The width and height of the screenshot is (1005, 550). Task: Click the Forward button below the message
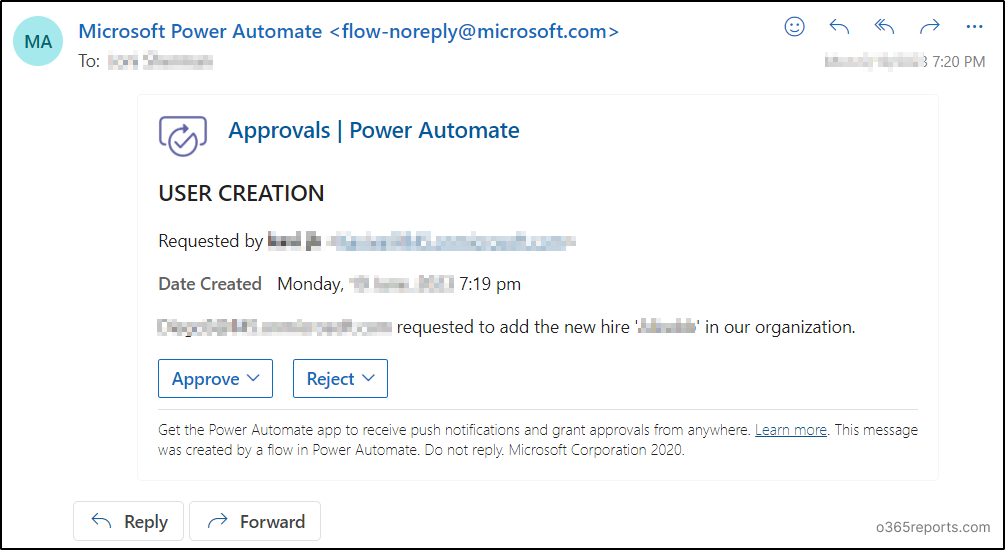pyautogui.click(x=255, y=521)
